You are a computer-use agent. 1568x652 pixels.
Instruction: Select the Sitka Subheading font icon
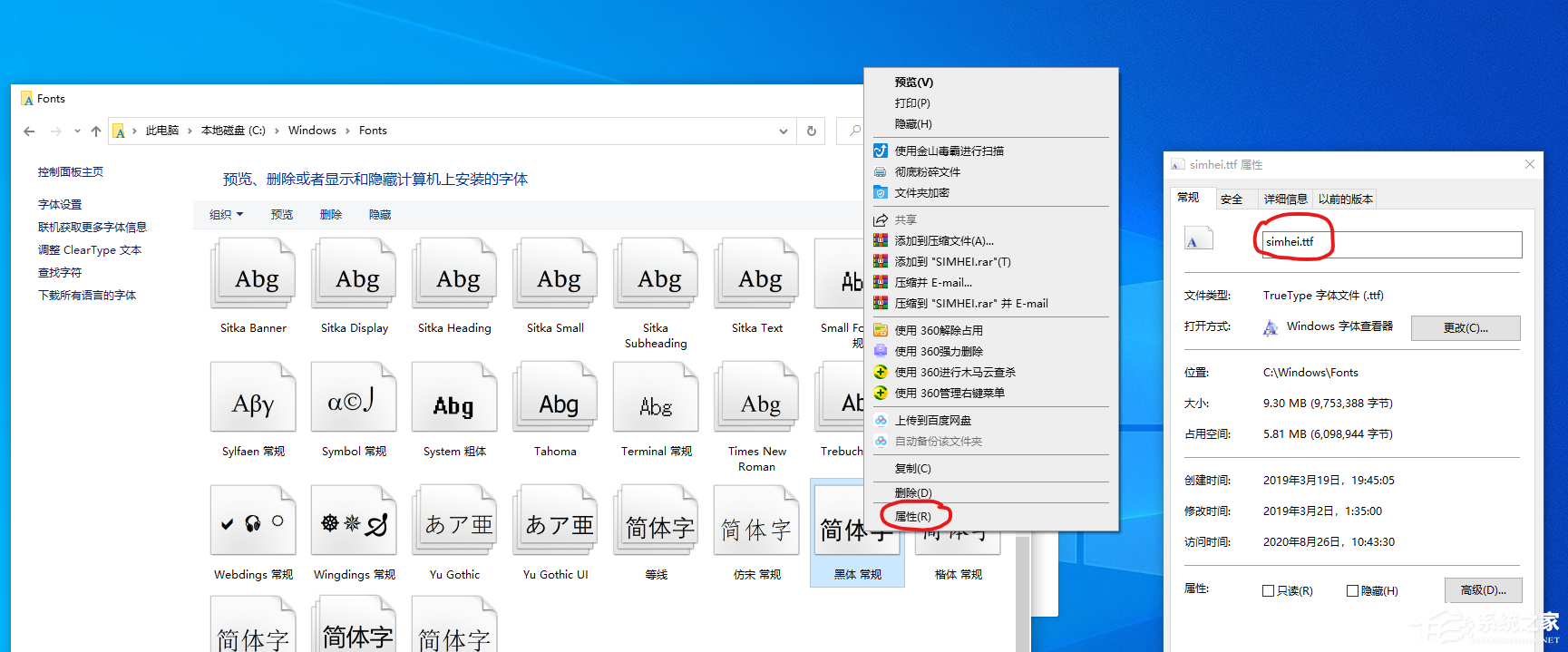(656, 273)
